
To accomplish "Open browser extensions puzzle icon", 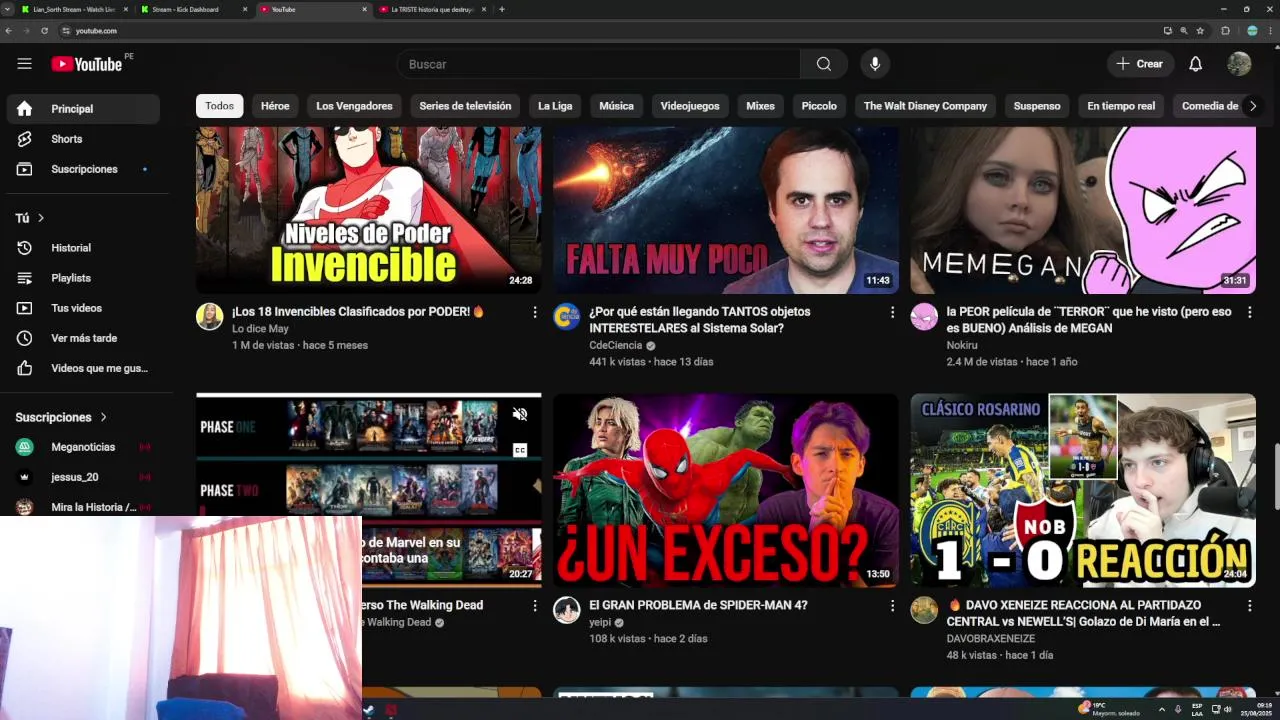I will click(x=1226, y=31).
